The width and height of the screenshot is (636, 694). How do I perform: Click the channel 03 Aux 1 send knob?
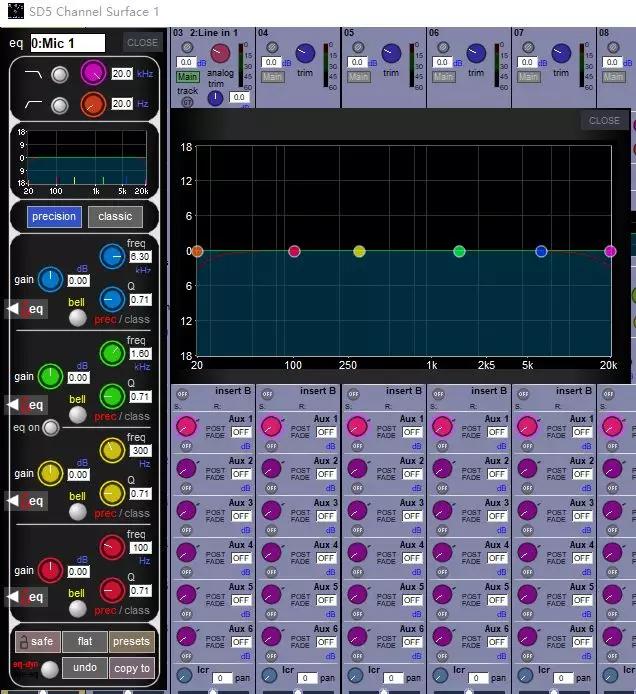pyautogui.click(x=186, y=427)
